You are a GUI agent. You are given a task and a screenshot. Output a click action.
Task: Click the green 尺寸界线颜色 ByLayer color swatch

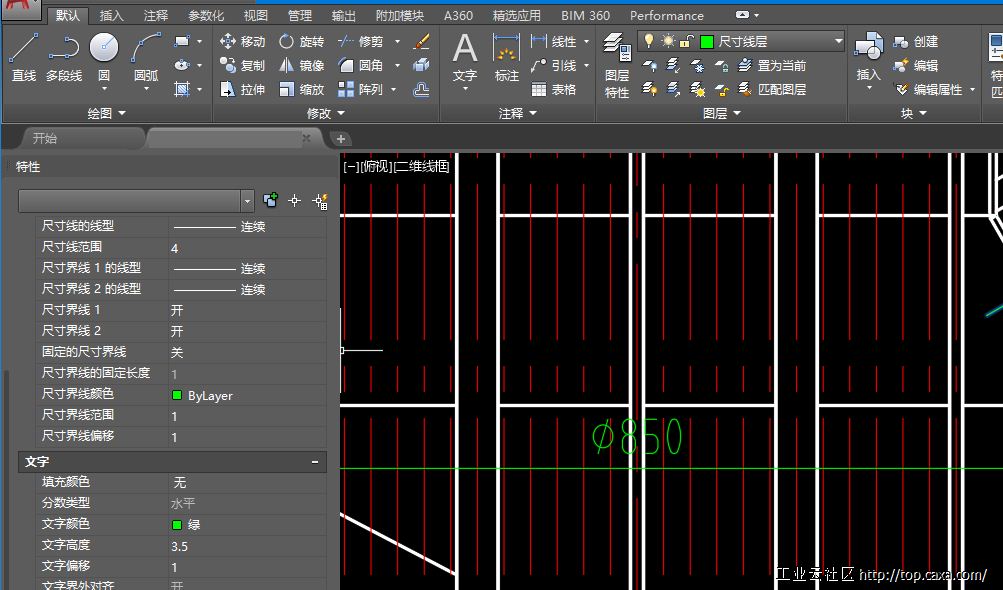(177, 395)
